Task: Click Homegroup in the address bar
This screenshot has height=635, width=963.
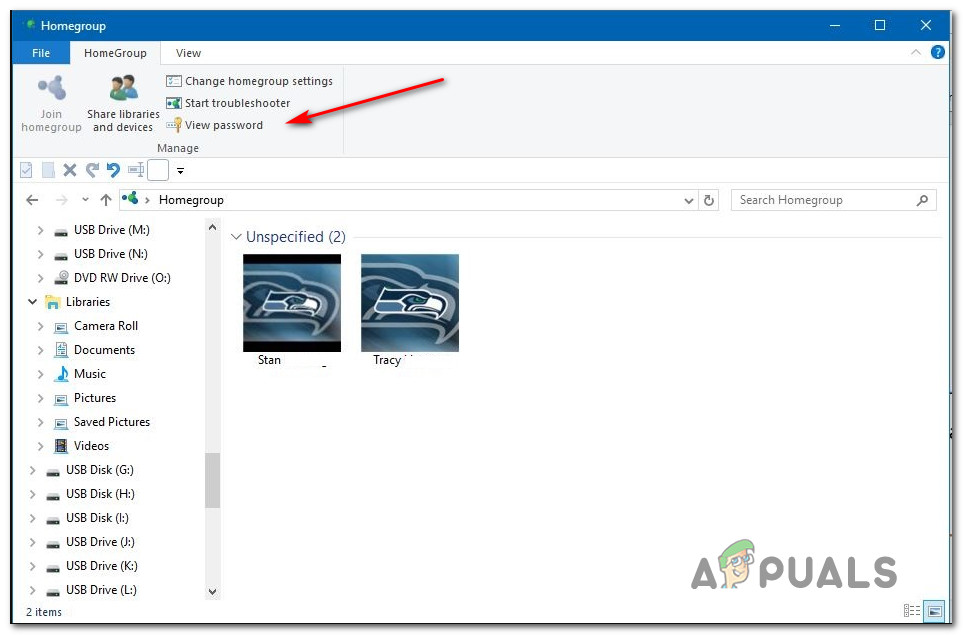Action: (x=191, y=200)
